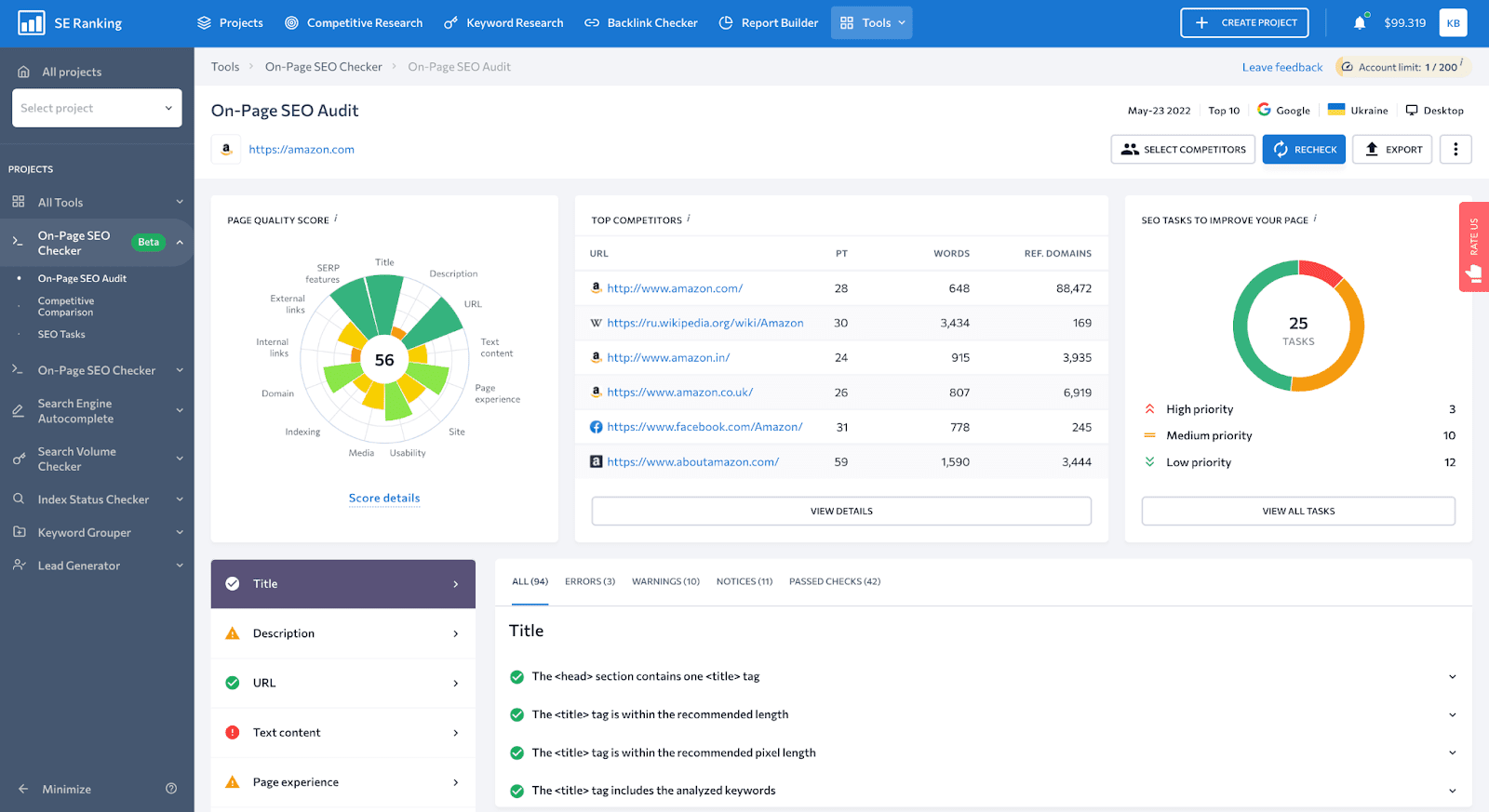Image resolution: width=1489 pixels, height=812 pixels.
Task: Click the Minimize arrow icon
Action: 23,789
